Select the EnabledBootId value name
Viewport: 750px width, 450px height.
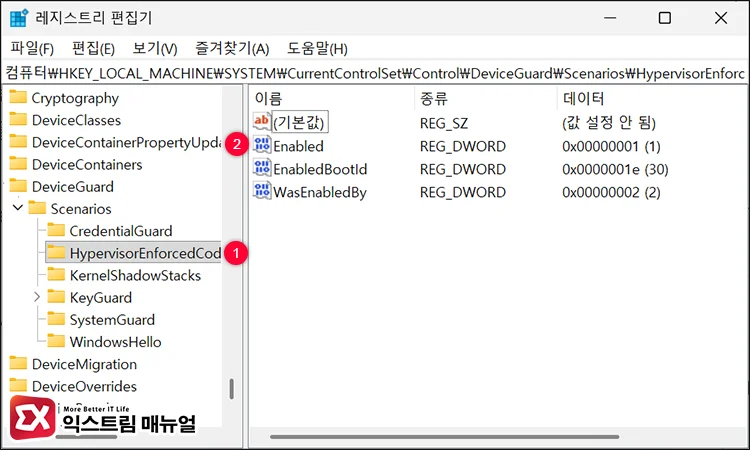[x=320, y=169]
